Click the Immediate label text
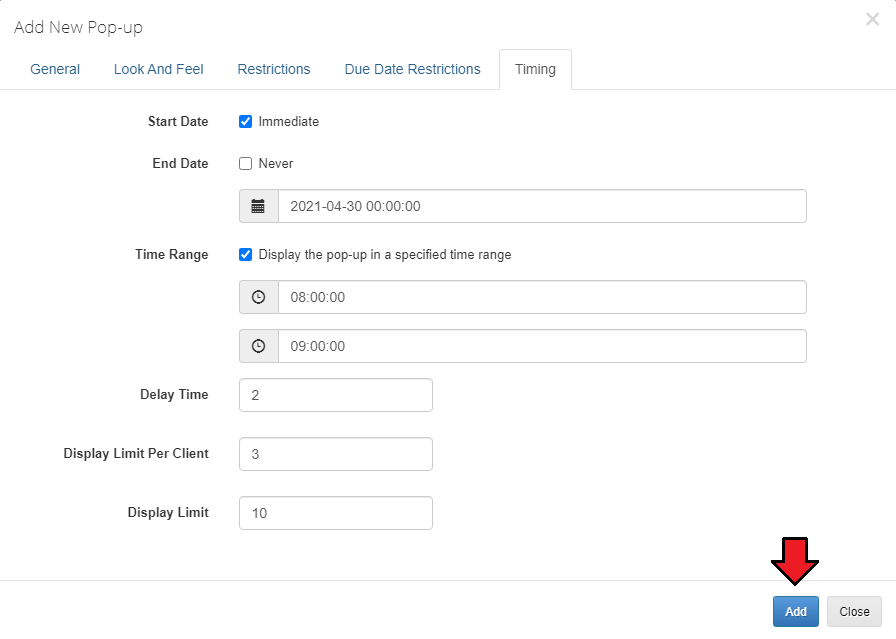 [289, 122]
